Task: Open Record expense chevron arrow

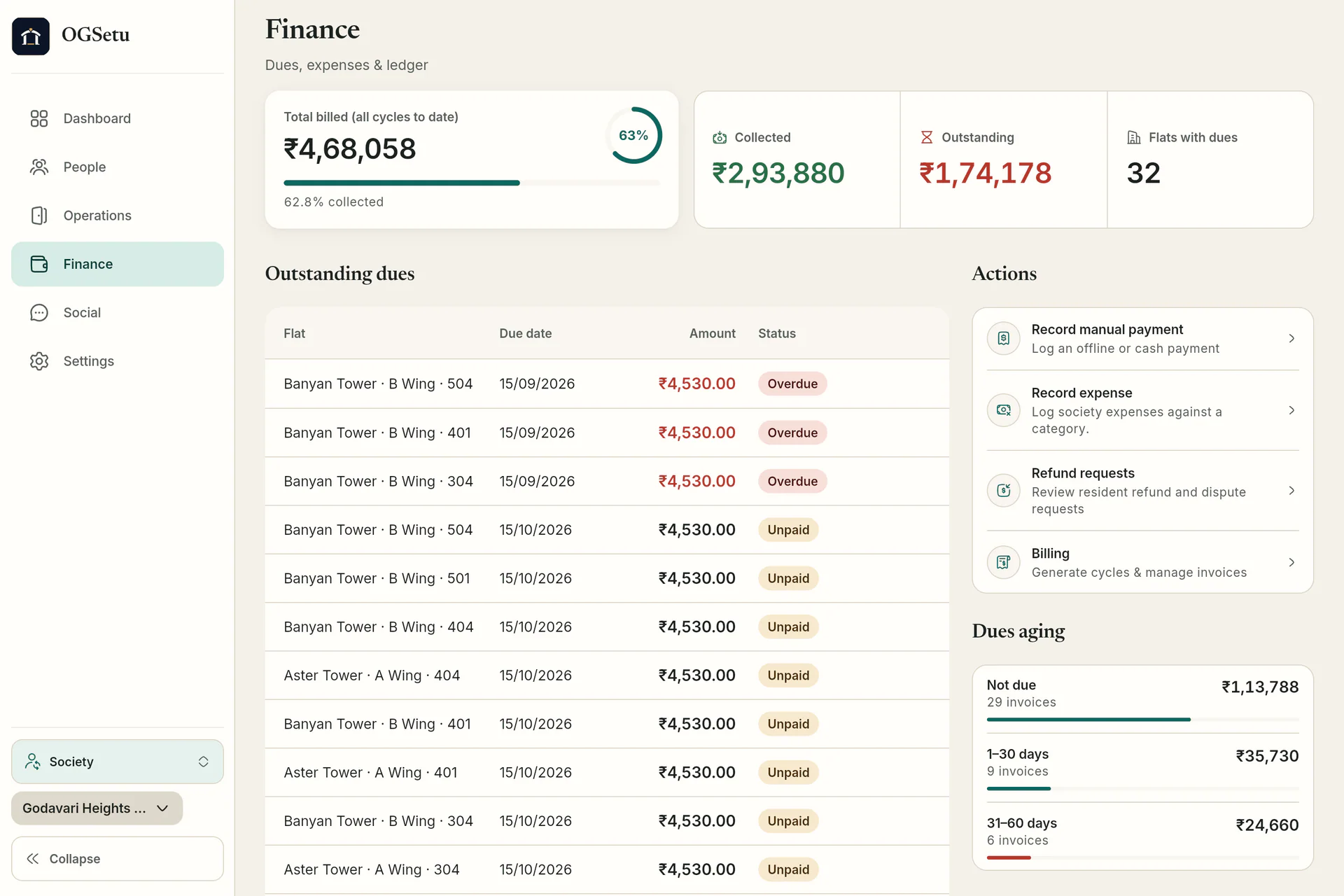Action: coord(1291,410)
